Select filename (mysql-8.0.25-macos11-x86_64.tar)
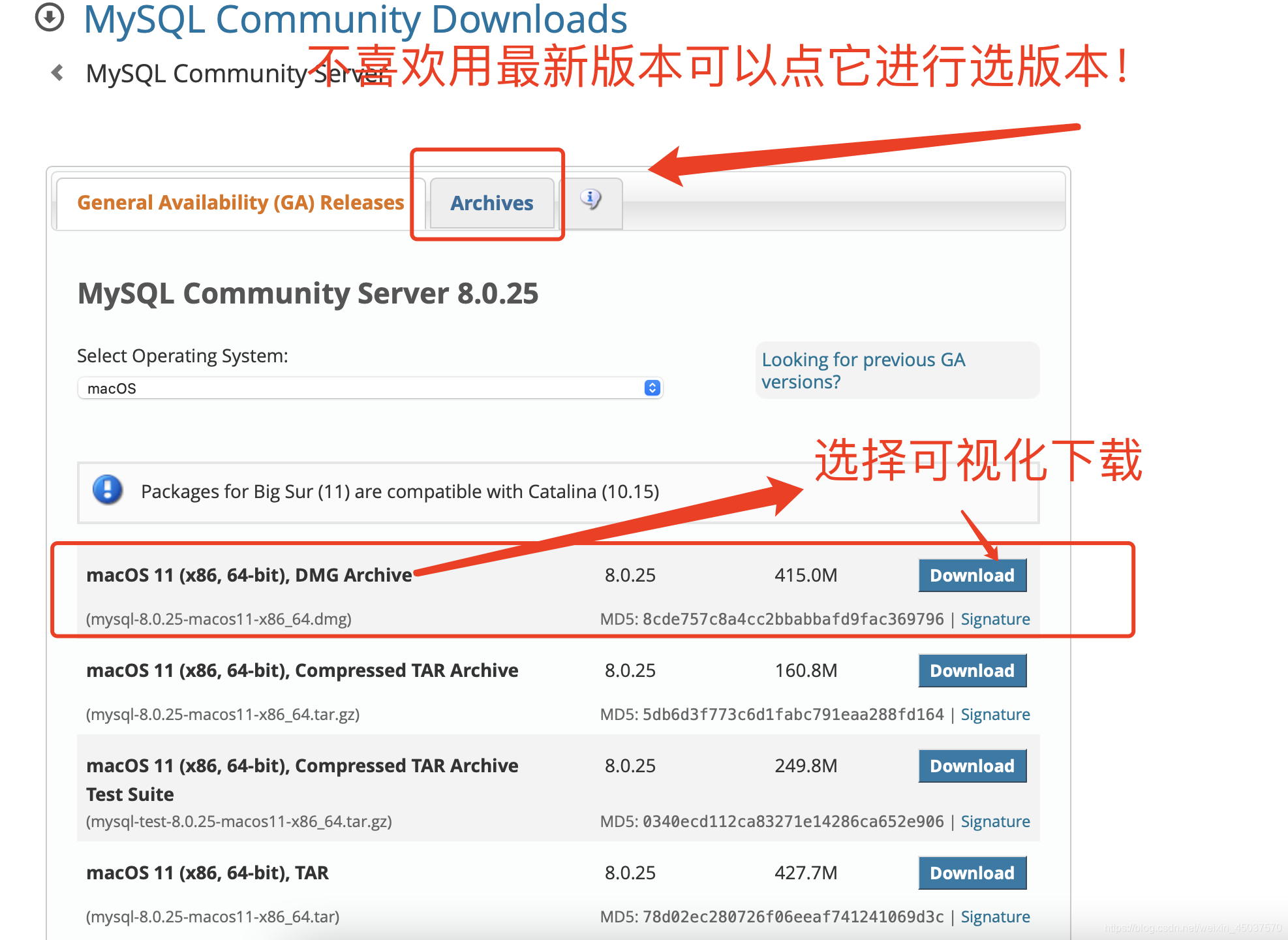This screenshot has width=1288, height=940. coord(213,916)
